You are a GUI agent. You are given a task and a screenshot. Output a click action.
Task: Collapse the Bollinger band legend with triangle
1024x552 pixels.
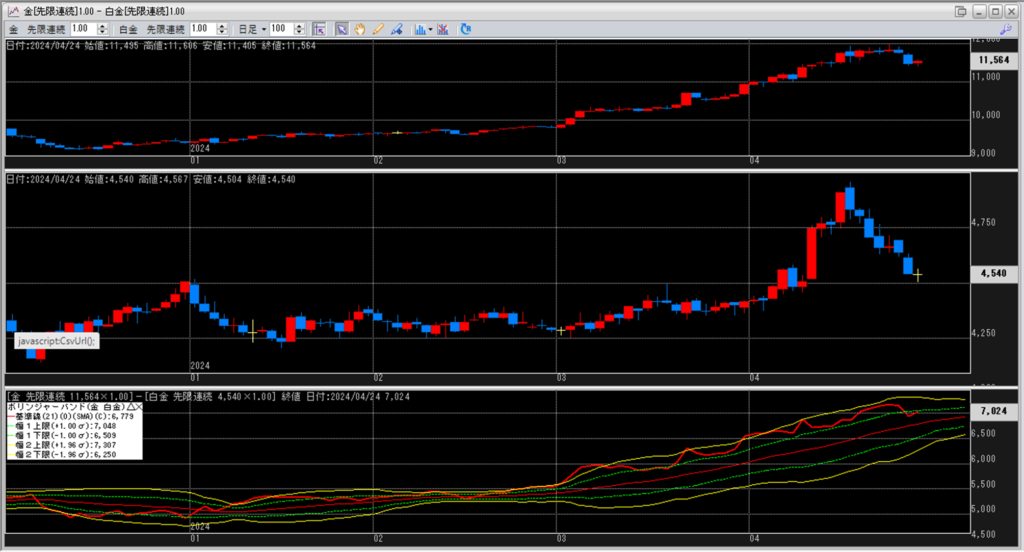pos(128,408)
